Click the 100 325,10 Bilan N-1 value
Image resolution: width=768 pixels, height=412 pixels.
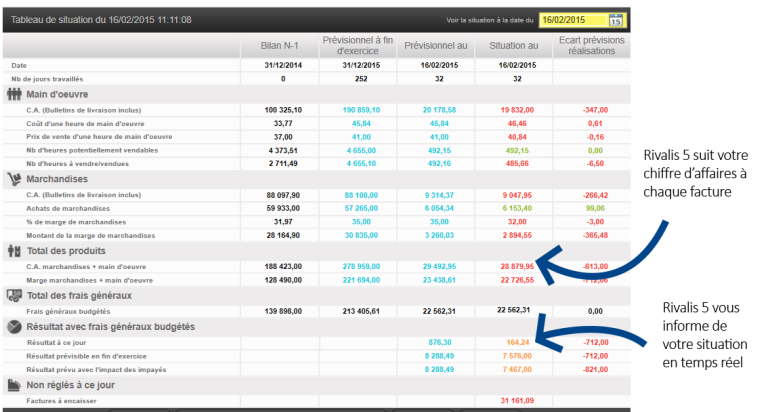283,110
